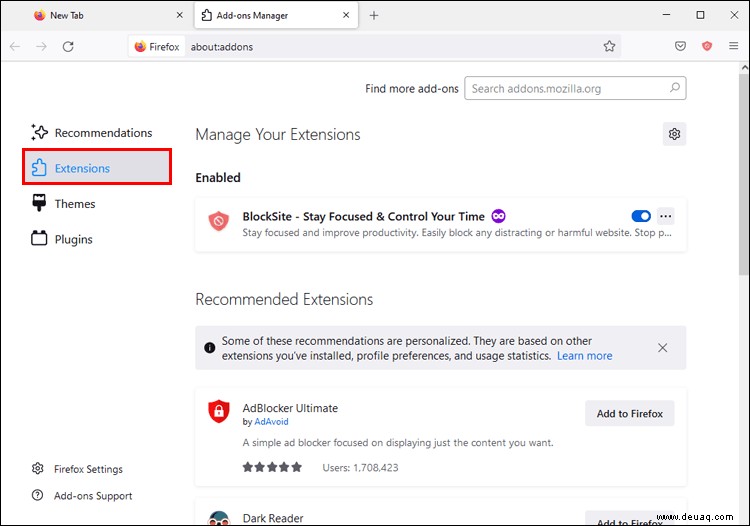Maximize the Firefox window
Screen dimensions: 750x526
[x=700, y=15]
